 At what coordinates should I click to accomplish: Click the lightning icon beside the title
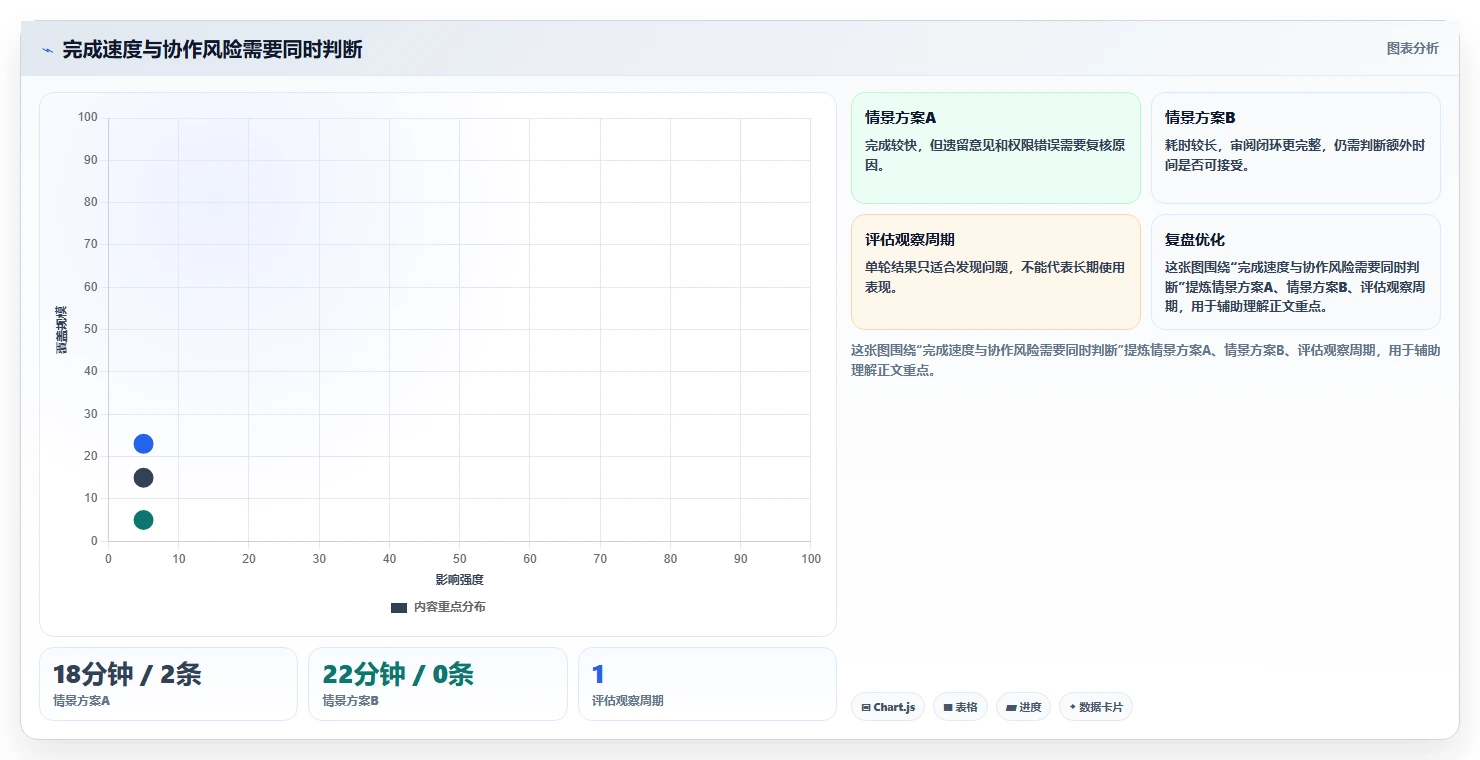(x=47, y=50)
